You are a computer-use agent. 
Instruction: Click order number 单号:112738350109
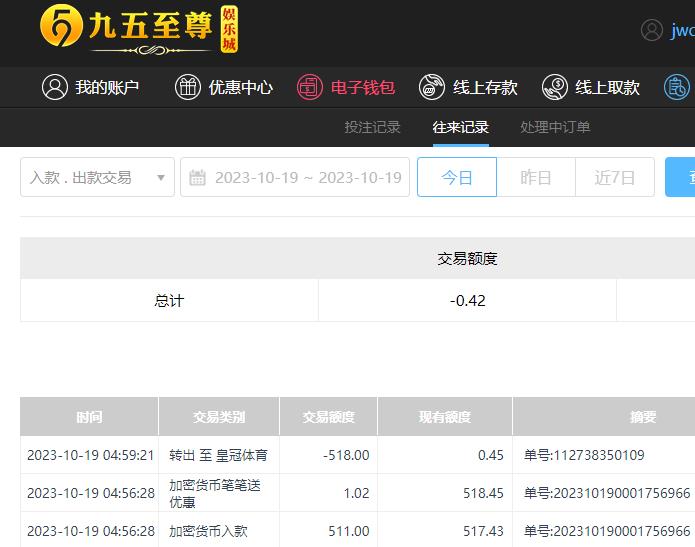click(584, 455)
